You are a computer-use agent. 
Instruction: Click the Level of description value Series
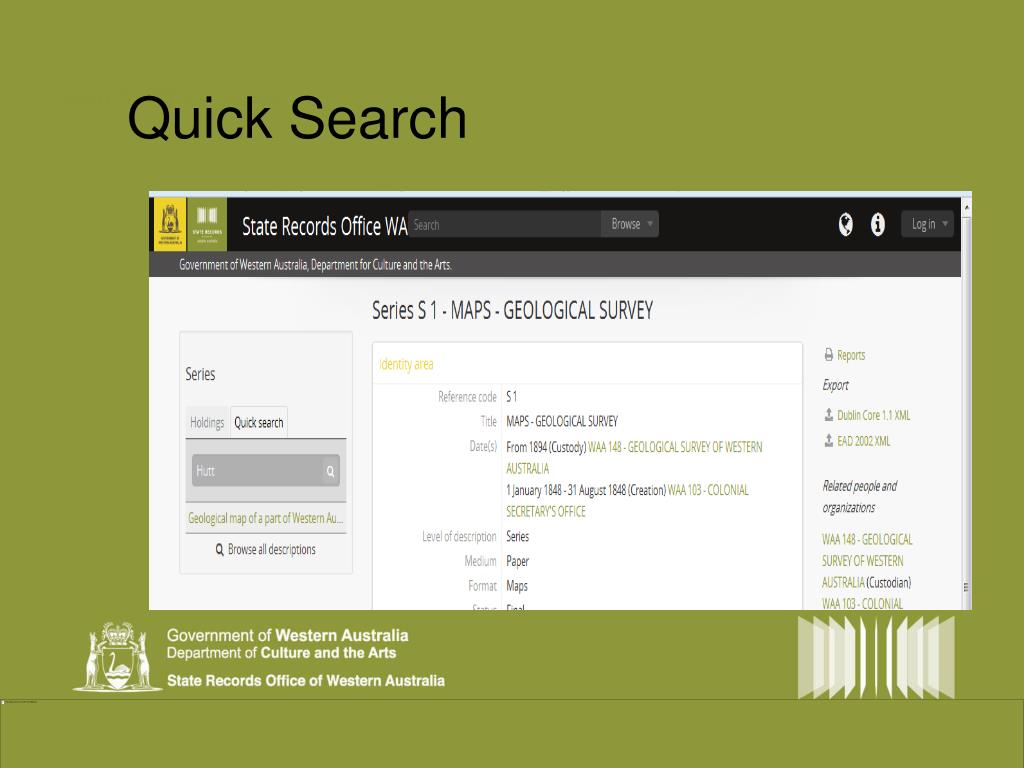(x=517, y=536)
